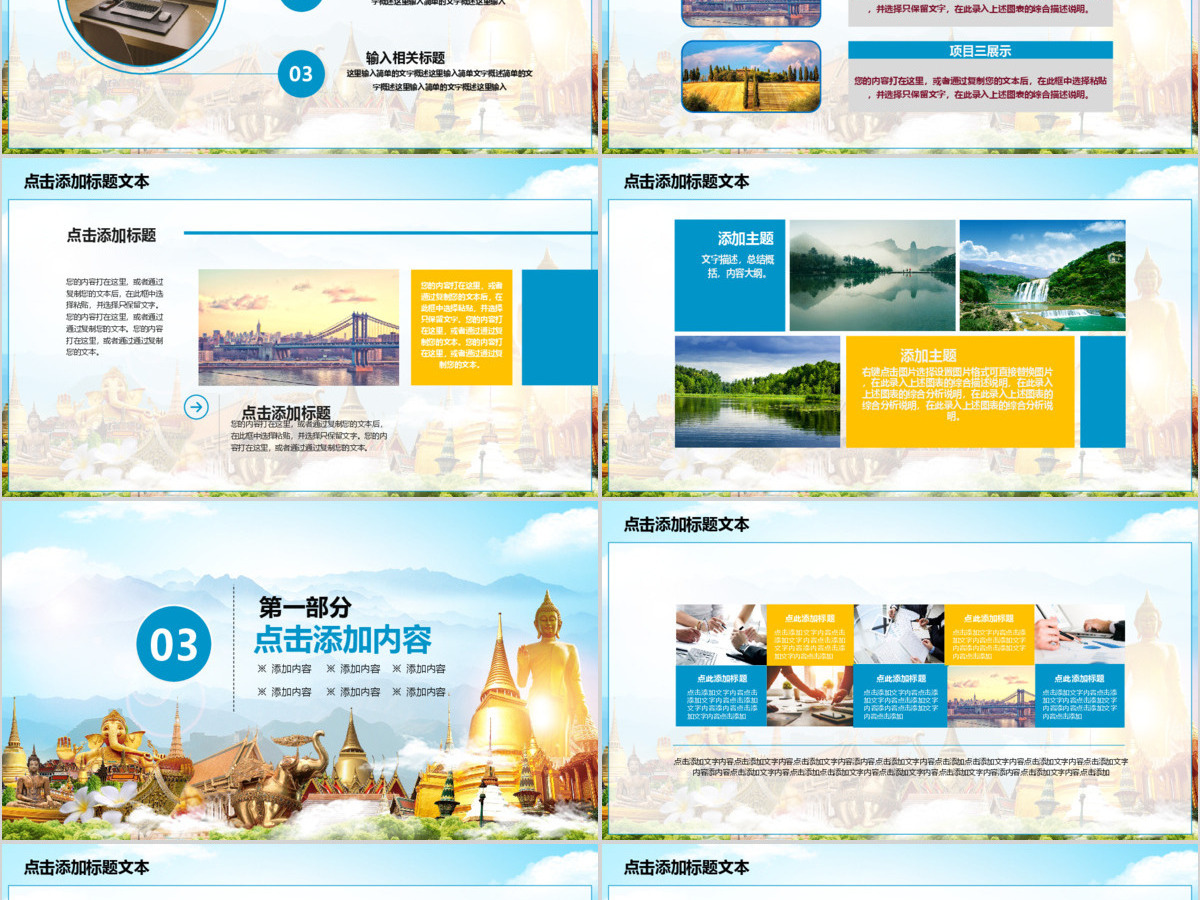Click the circled right-arrow icon beside the heading
1200x900 pixels.
click(196, 407)
